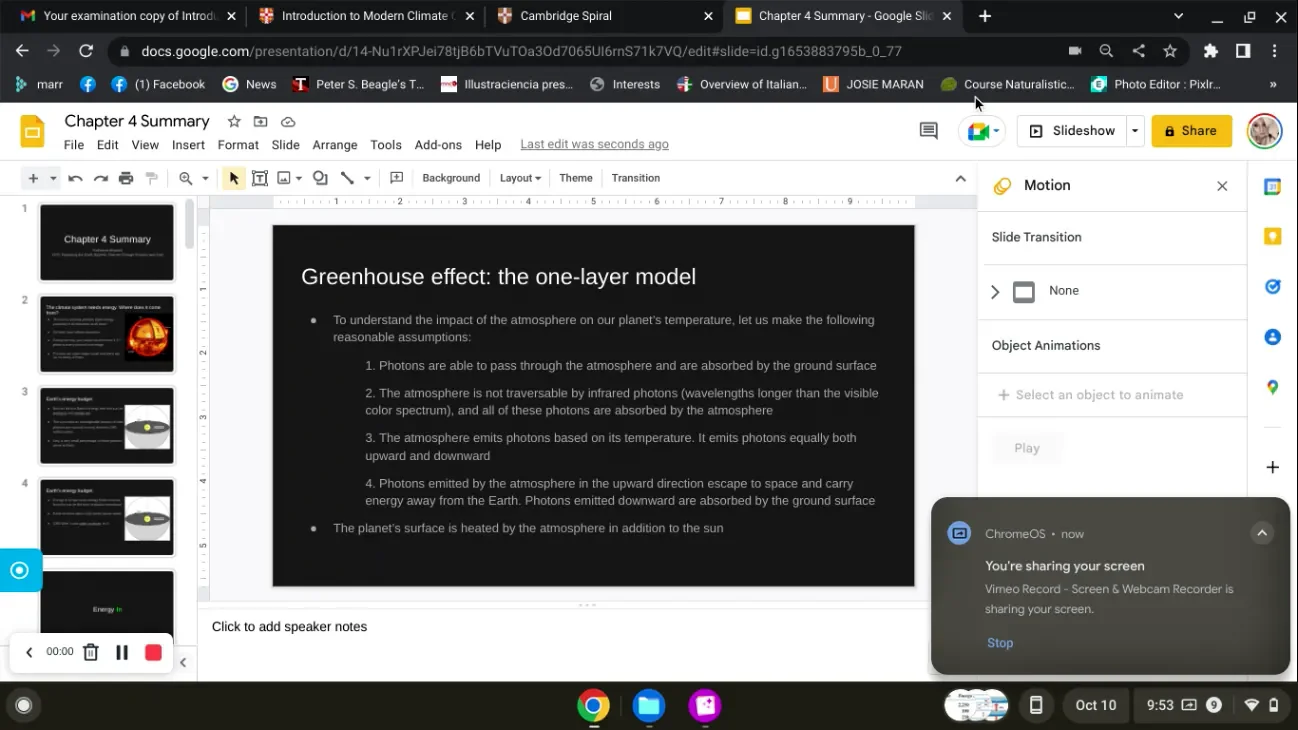
Task: Click the Transition button
Action: [x=636, y=178]
